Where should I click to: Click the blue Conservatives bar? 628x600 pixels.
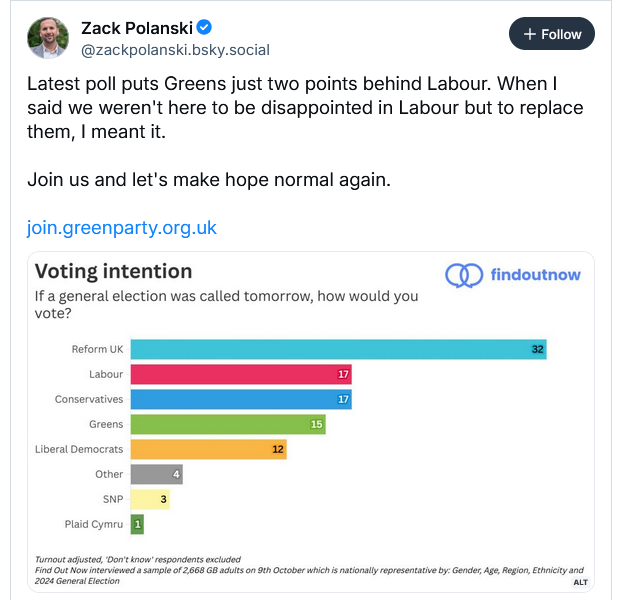click(241, 399)
